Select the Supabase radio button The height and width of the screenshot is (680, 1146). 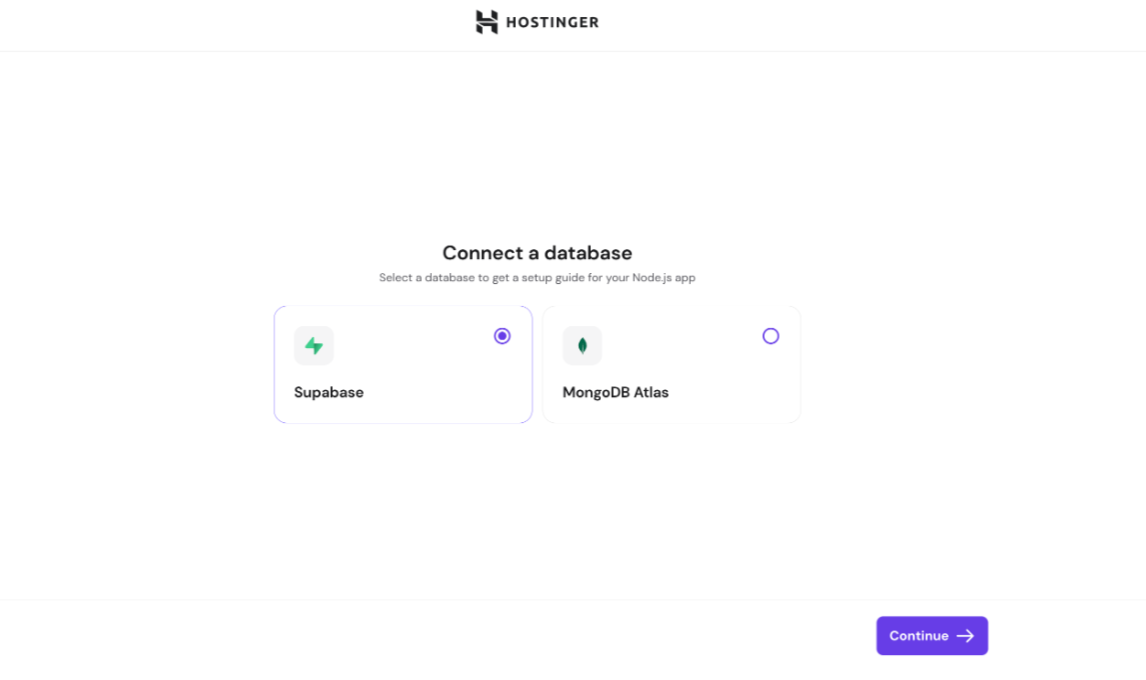point(502,336)
